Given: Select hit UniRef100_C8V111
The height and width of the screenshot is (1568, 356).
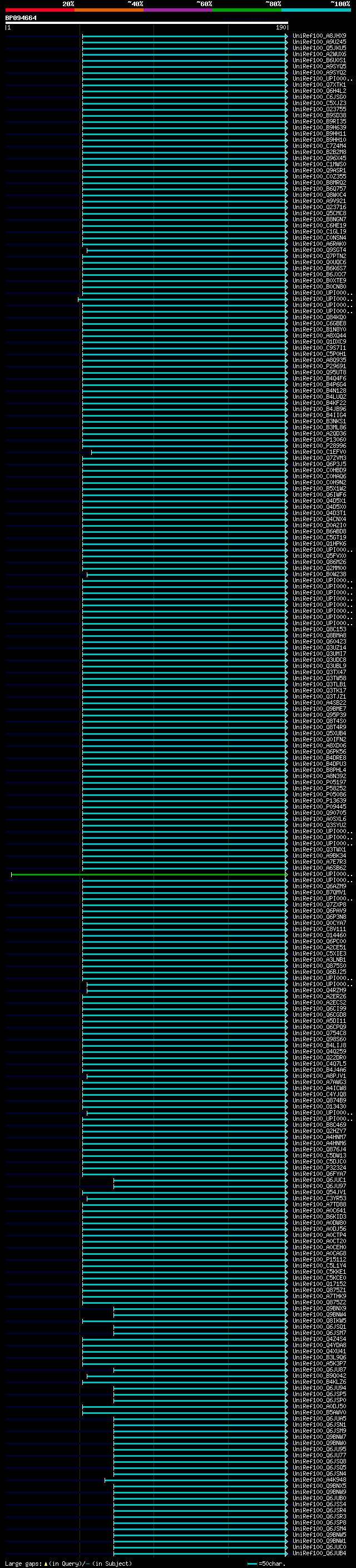Looking at the screenshot, I should 319,929.
